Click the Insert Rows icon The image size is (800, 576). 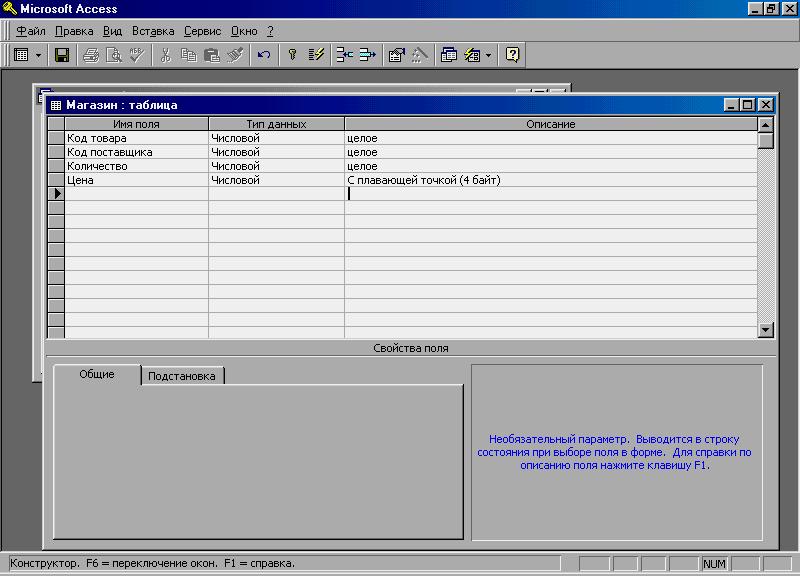point(344,55)
